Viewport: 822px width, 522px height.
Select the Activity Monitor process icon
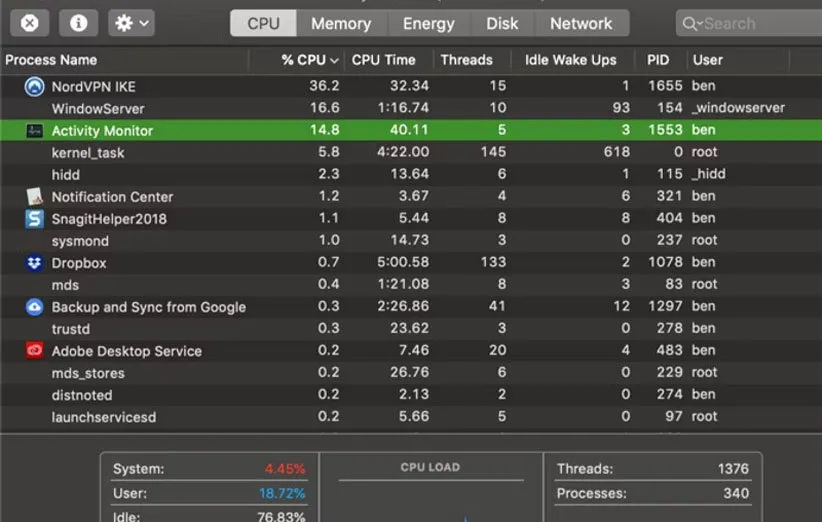(x=35, y=131)
